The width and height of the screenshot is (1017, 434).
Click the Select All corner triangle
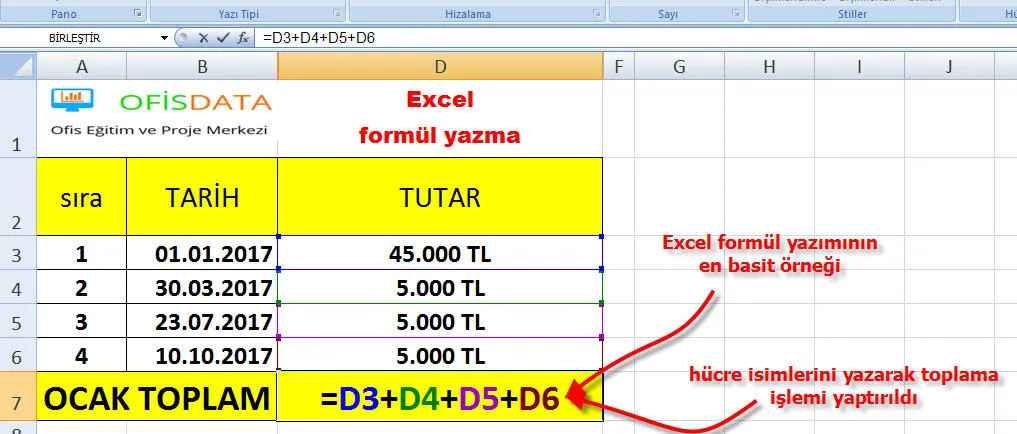pos(18,67)
